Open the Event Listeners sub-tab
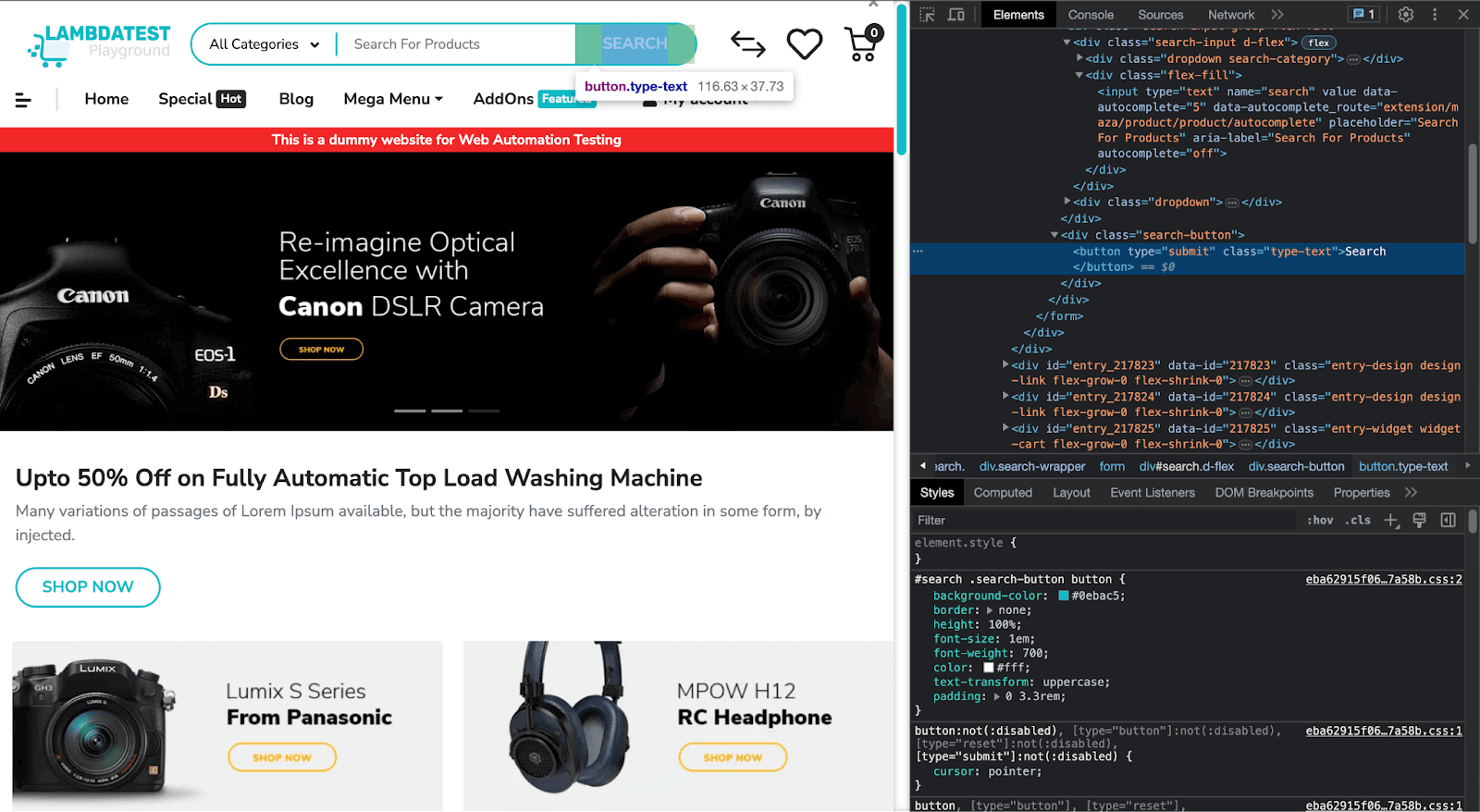This screenshot has height=812, width=1480. pos(1153,493)
